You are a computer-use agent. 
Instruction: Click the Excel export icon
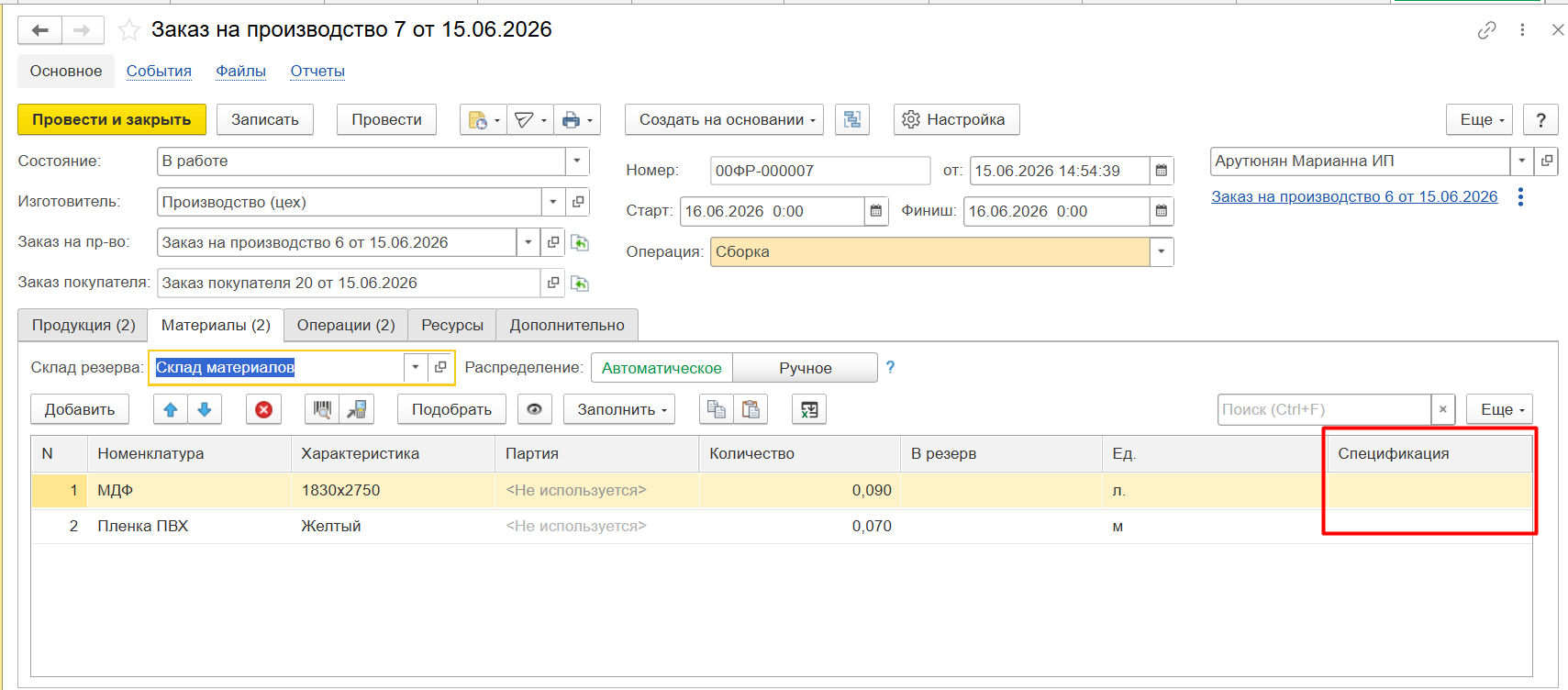pos(809,409)
